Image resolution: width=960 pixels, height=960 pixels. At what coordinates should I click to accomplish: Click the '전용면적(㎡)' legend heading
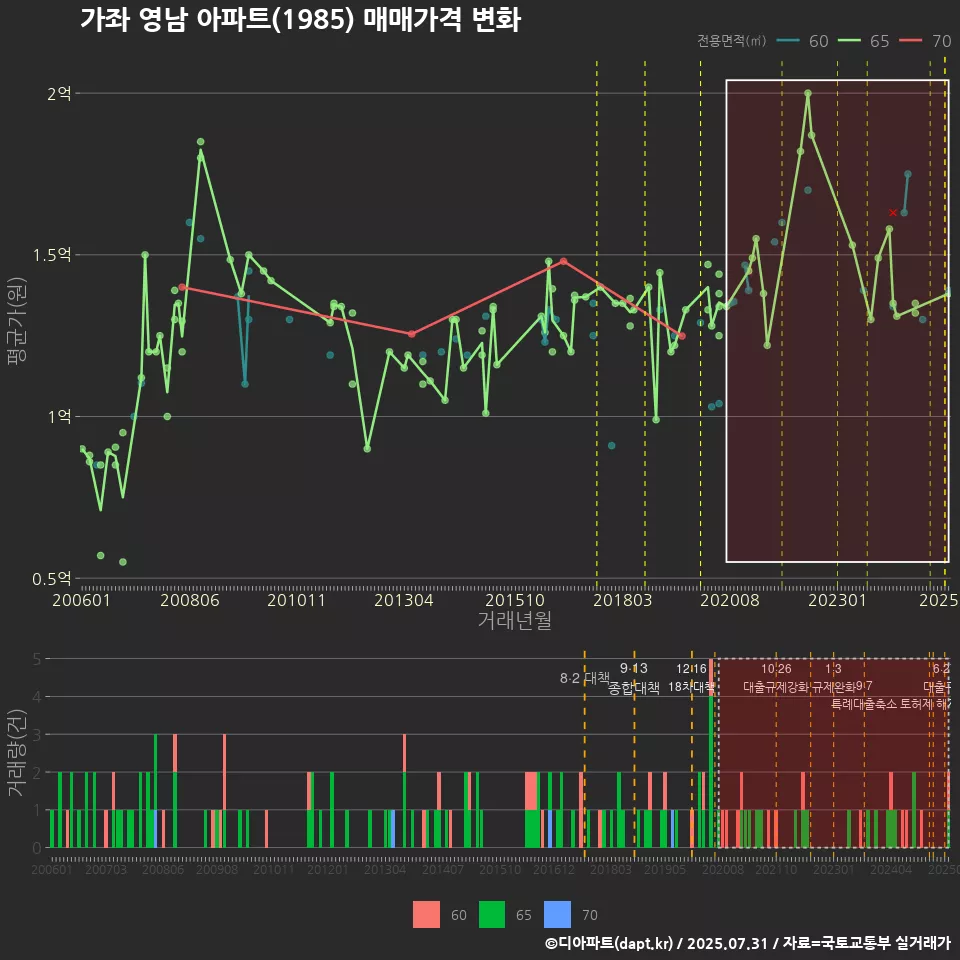[732, 41]
